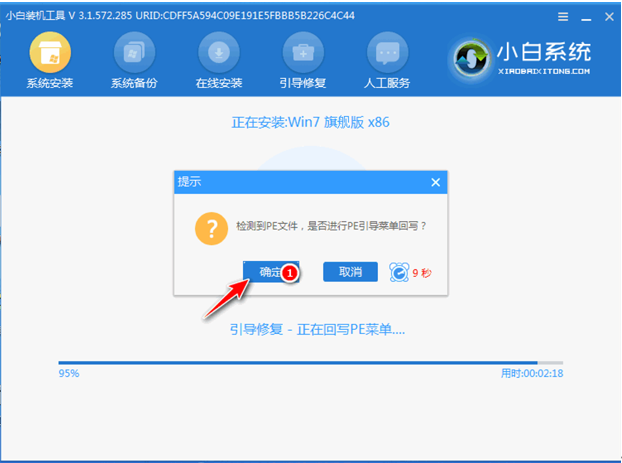Click the installation progress bar
The image size is (622, 463).
coord(310,362)
